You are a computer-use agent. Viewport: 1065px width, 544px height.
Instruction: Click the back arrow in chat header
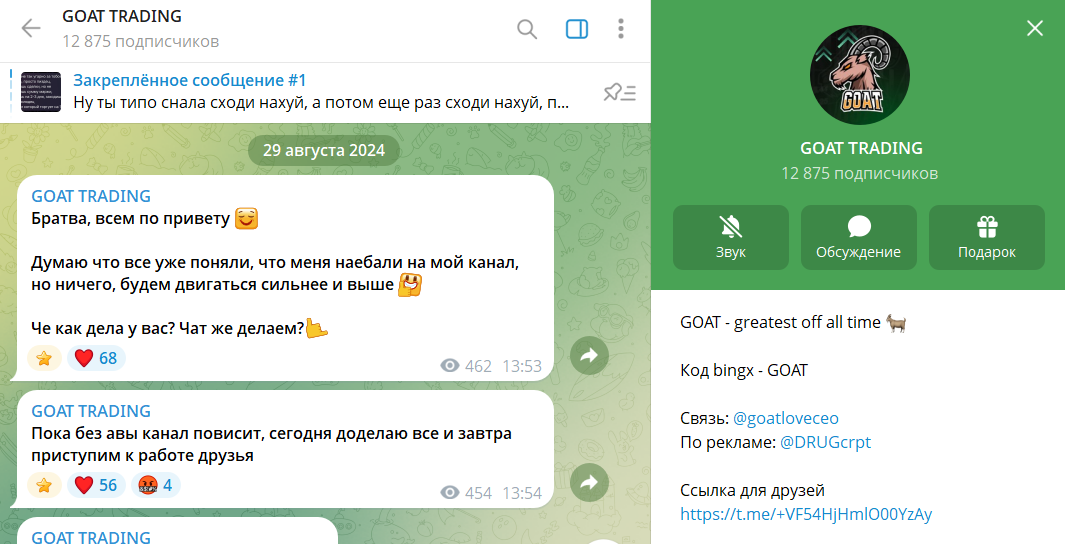(x=31, y=28)
